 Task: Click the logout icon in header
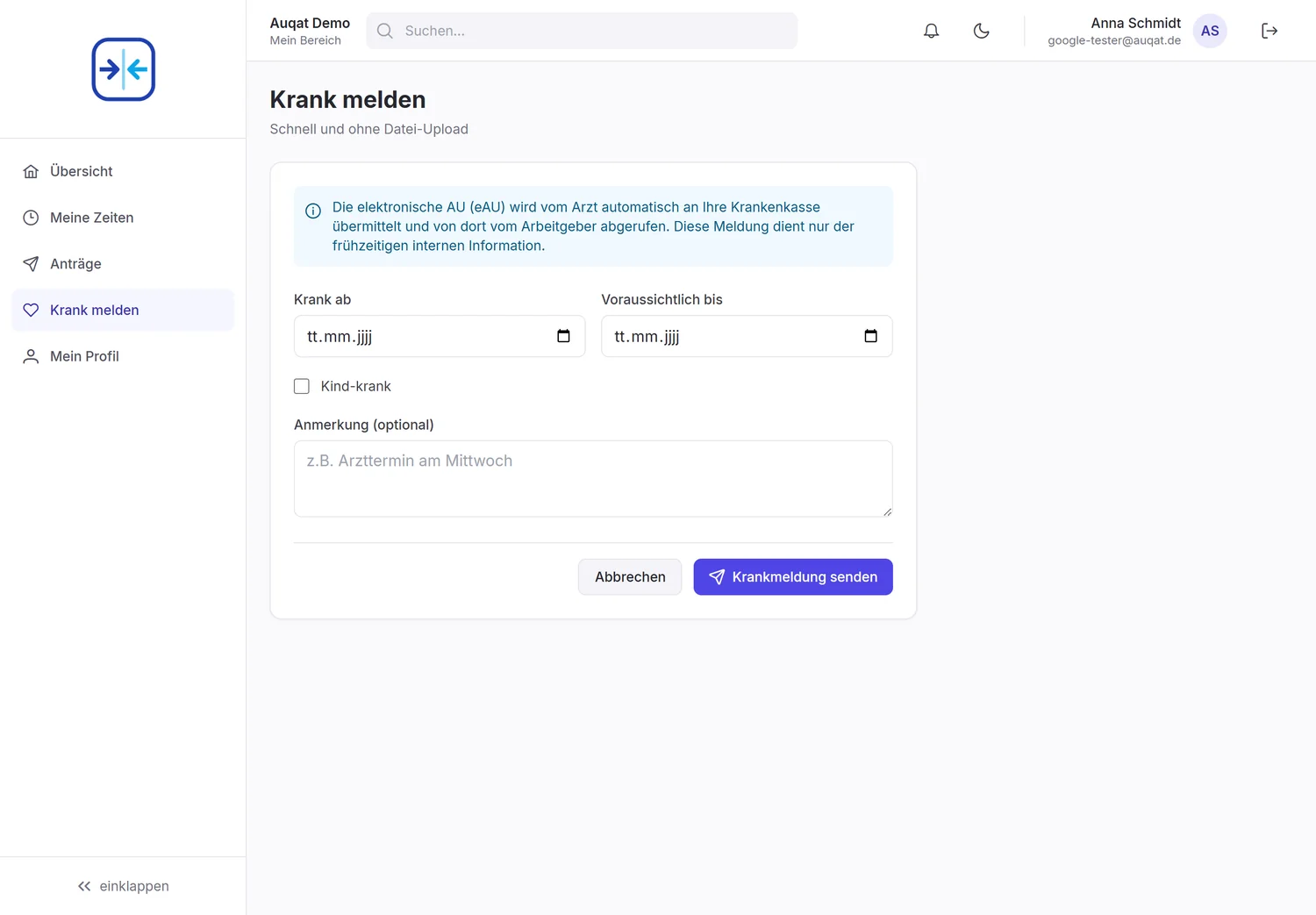(1269, 31)
